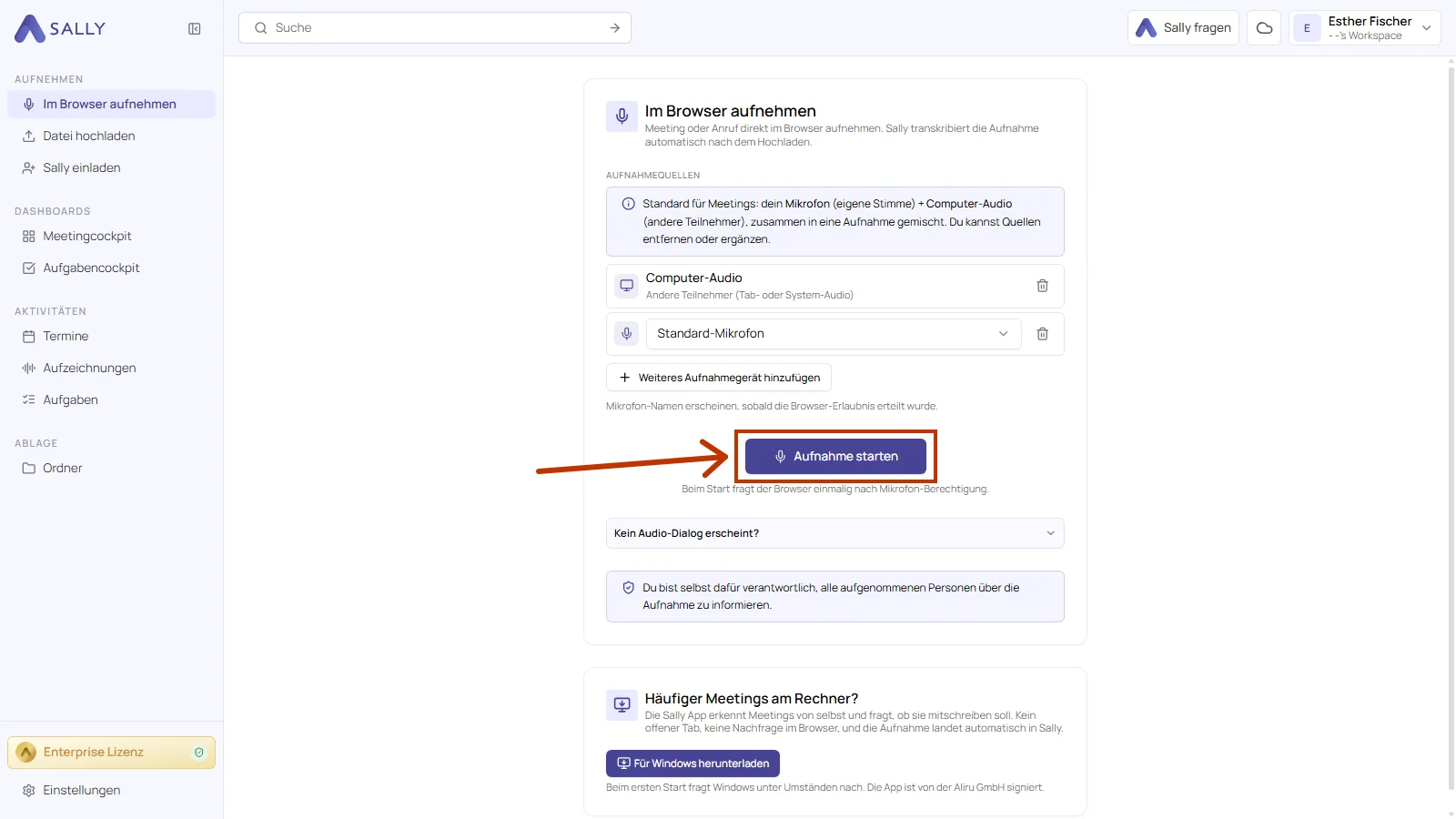Click Für Windows herunterladen
This screenshot has height=819, width=1456.
tap(693, 763)
